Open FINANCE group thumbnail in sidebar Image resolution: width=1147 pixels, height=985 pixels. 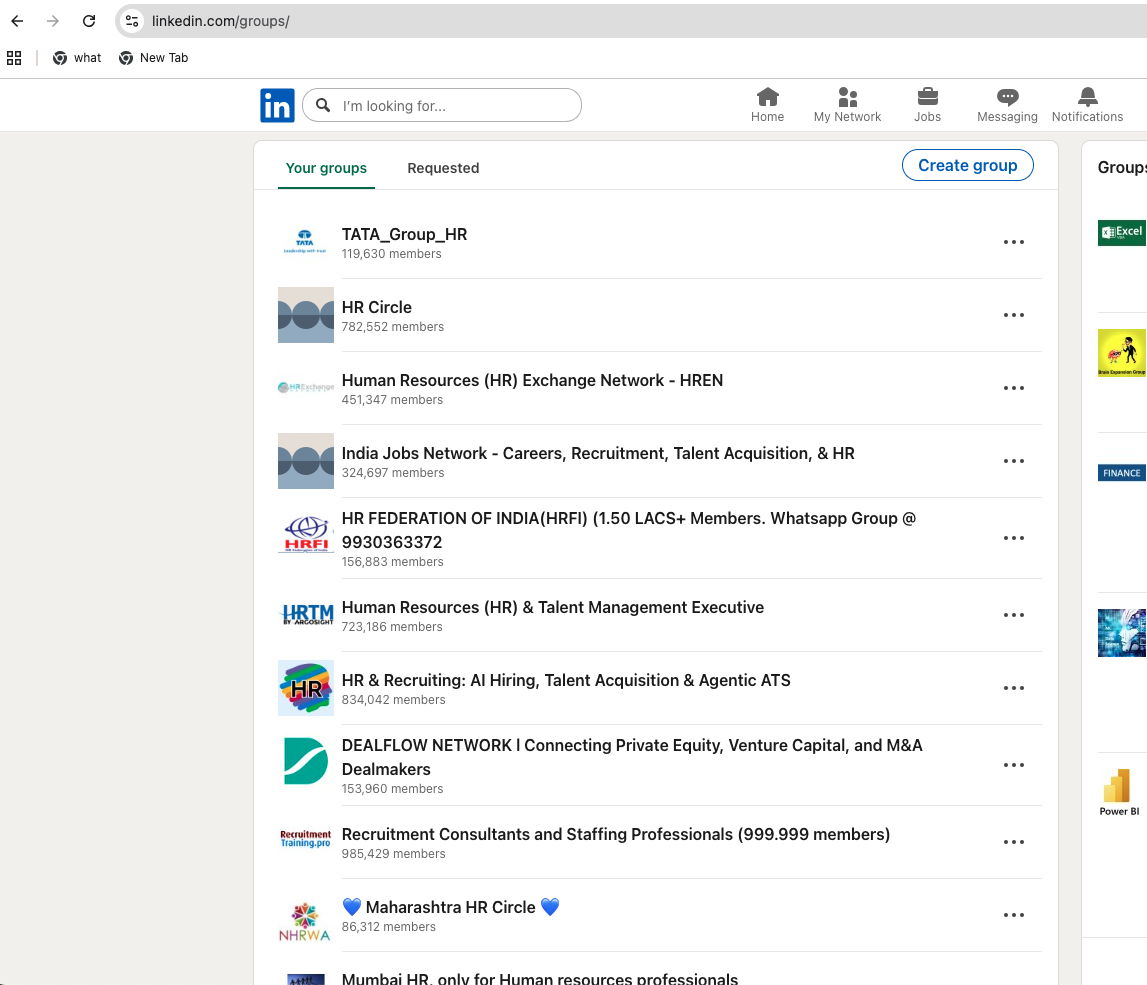coord(1122,473)
